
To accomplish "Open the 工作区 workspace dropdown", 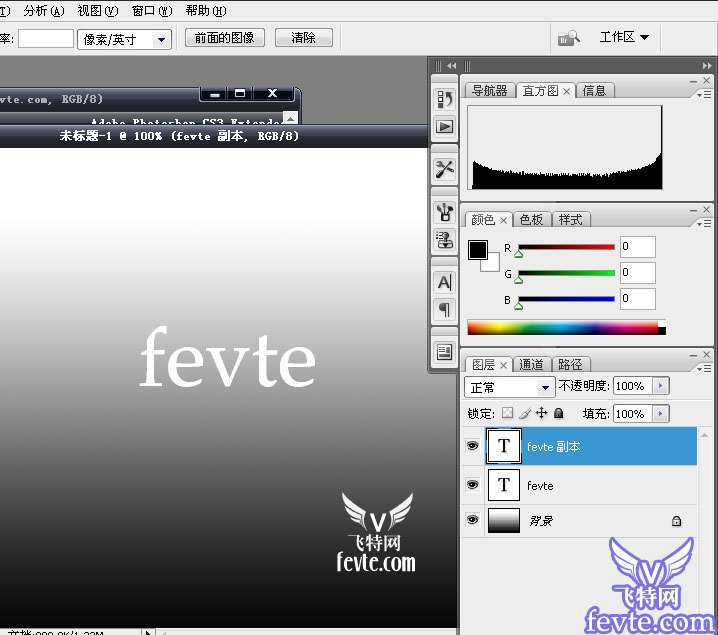I will [624, 37].
